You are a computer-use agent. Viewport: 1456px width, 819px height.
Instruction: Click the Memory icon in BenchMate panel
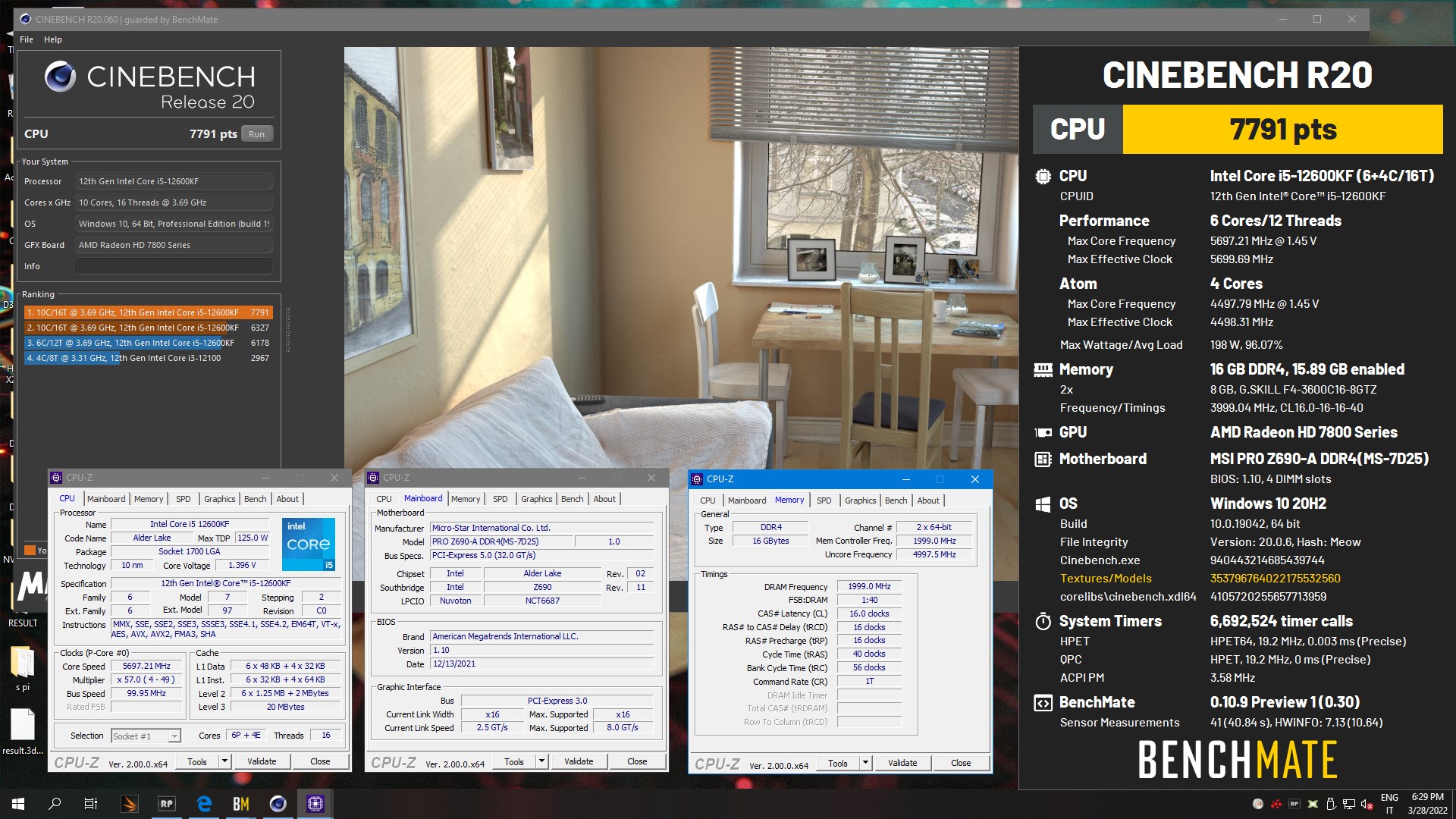point(1043,370)
